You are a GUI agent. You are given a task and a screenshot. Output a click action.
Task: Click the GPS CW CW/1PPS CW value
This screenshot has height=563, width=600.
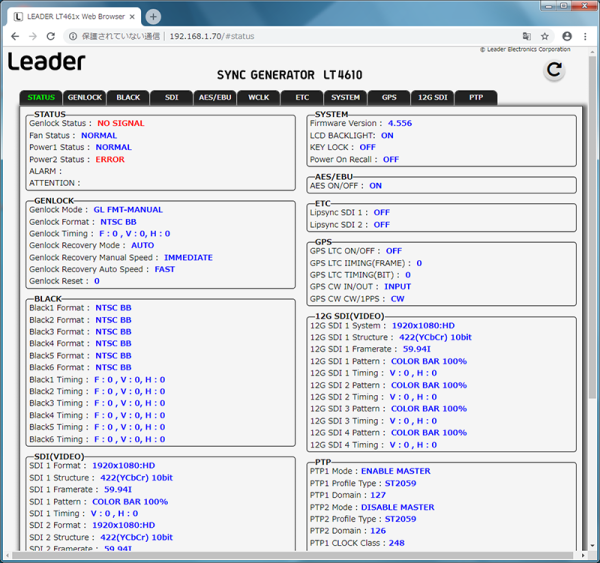tap(397, 299)
